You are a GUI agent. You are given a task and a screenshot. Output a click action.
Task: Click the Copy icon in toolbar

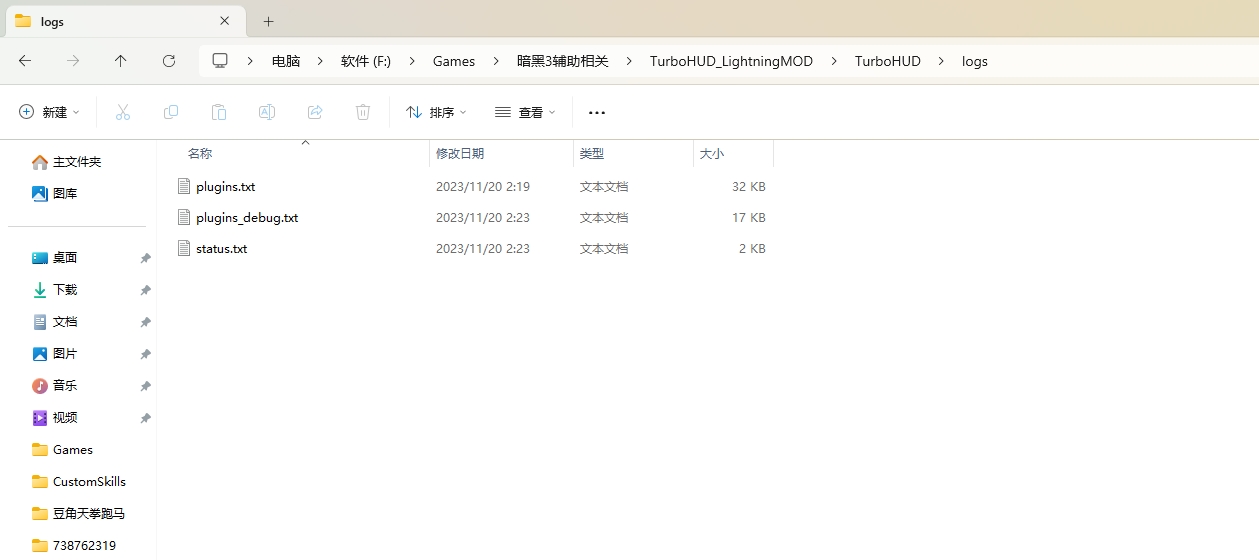tap(171, 112)
